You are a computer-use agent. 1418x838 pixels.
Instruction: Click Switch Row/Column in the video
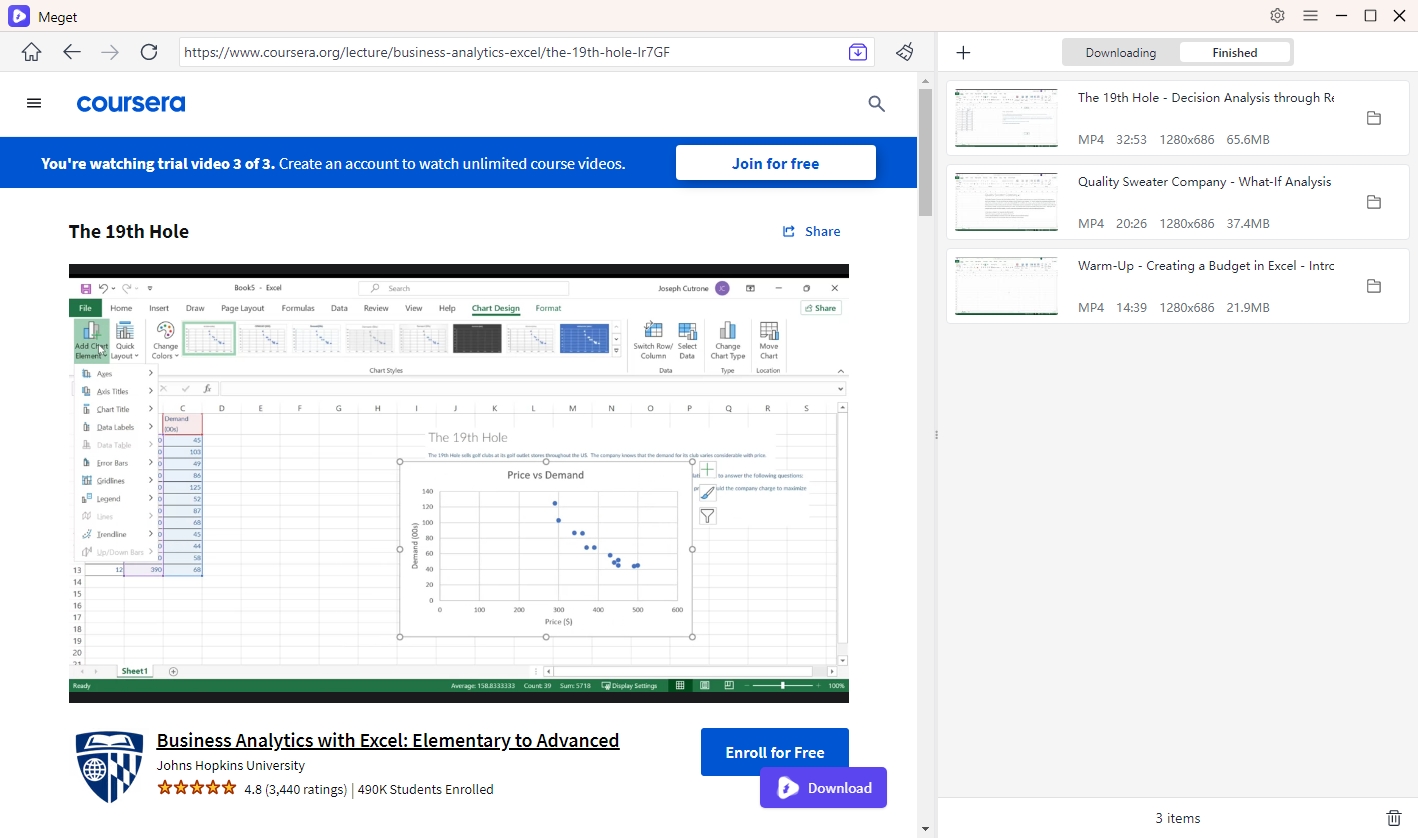point(653,341)
